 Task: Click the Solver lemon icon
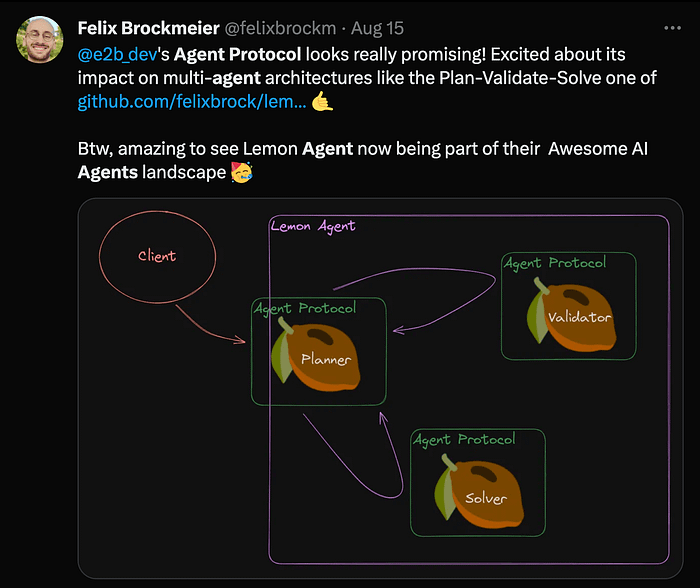tap(479, 491)
